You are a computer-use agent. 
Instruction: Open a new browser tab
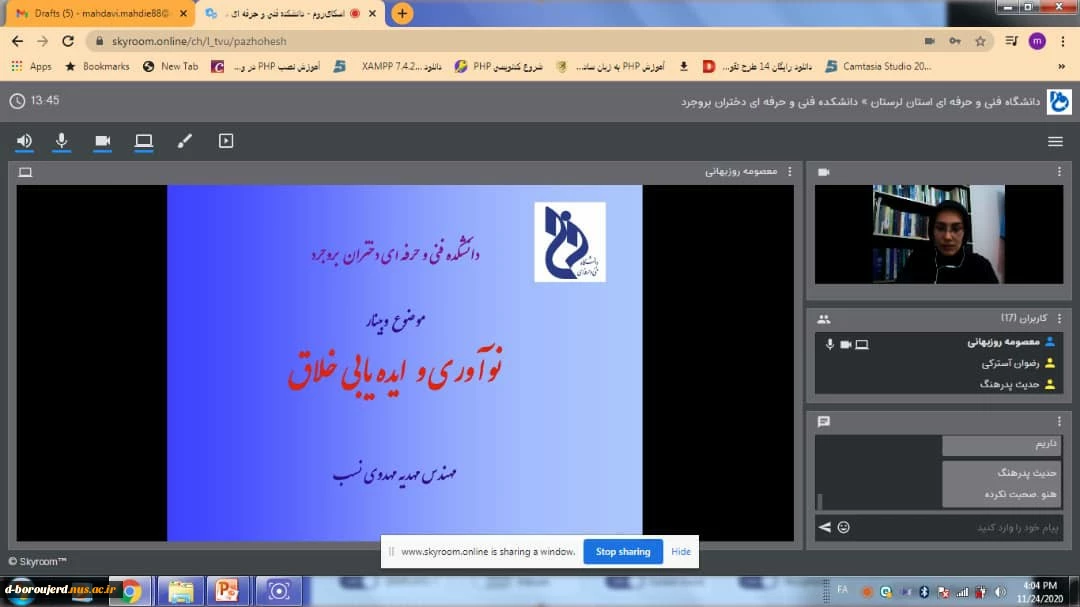tap(402, 13)
